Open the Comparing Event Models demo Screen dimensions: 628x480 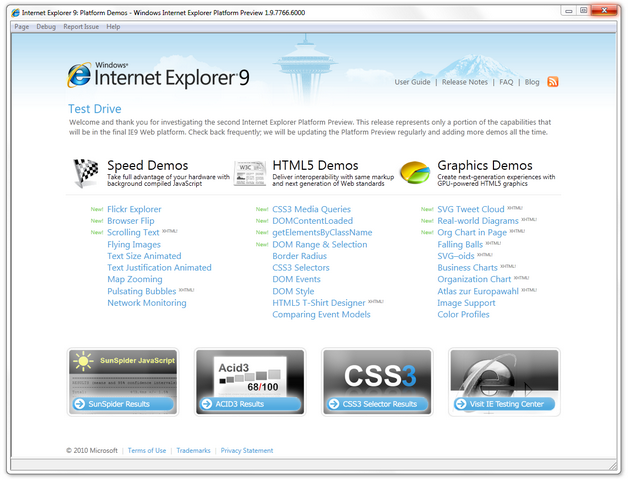321,315
